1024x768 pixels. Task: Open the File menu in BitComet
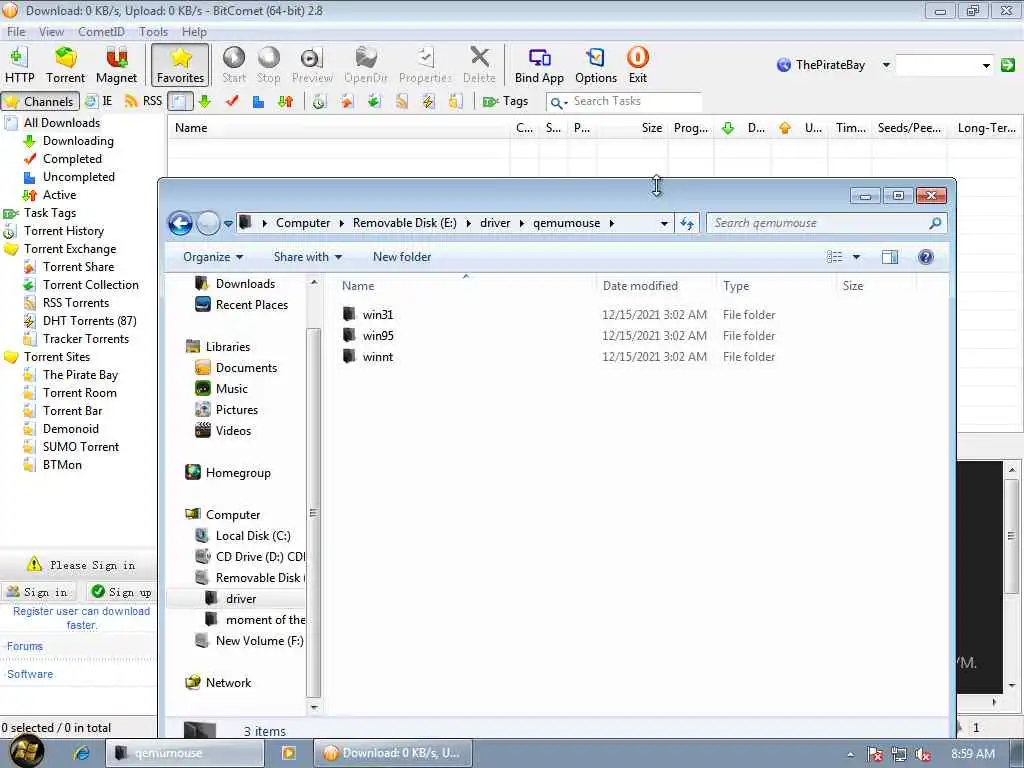[16, 31]
